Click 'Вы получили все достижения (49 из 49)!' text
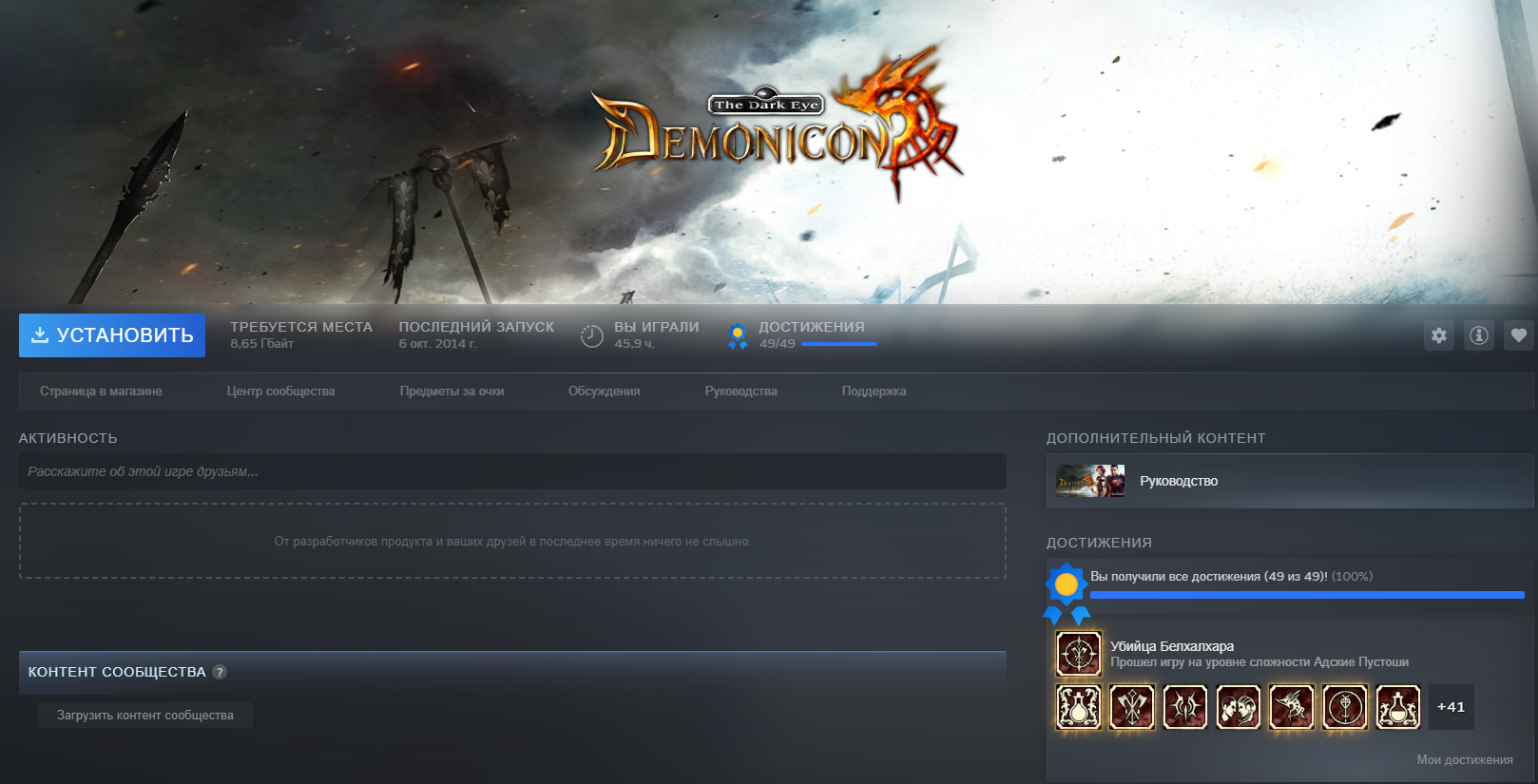Viewport: 1538px width, 784px height. (x=1209, y=577)
